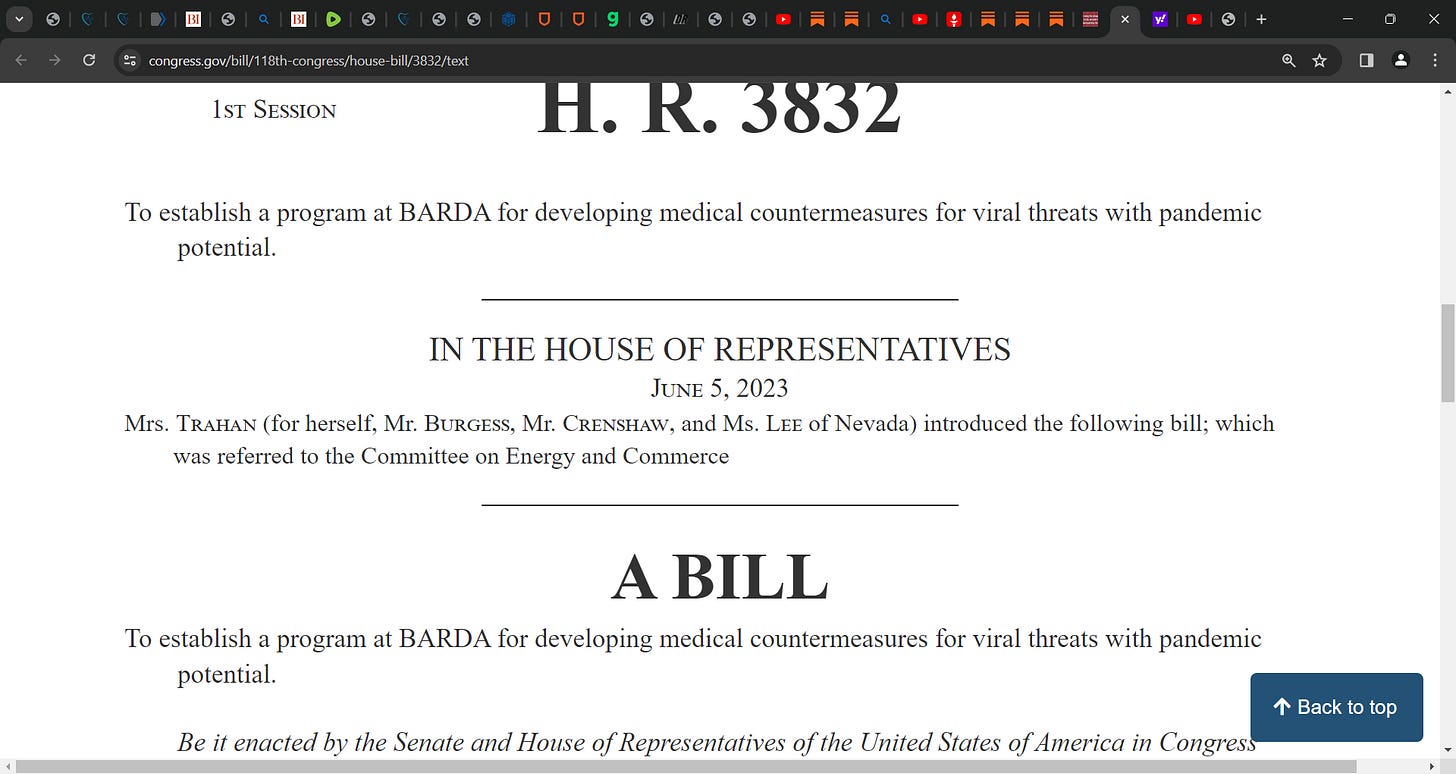Screen dimensions: 1456x774
Task: Open the profile avatar menu
Action: [1401, 60]
